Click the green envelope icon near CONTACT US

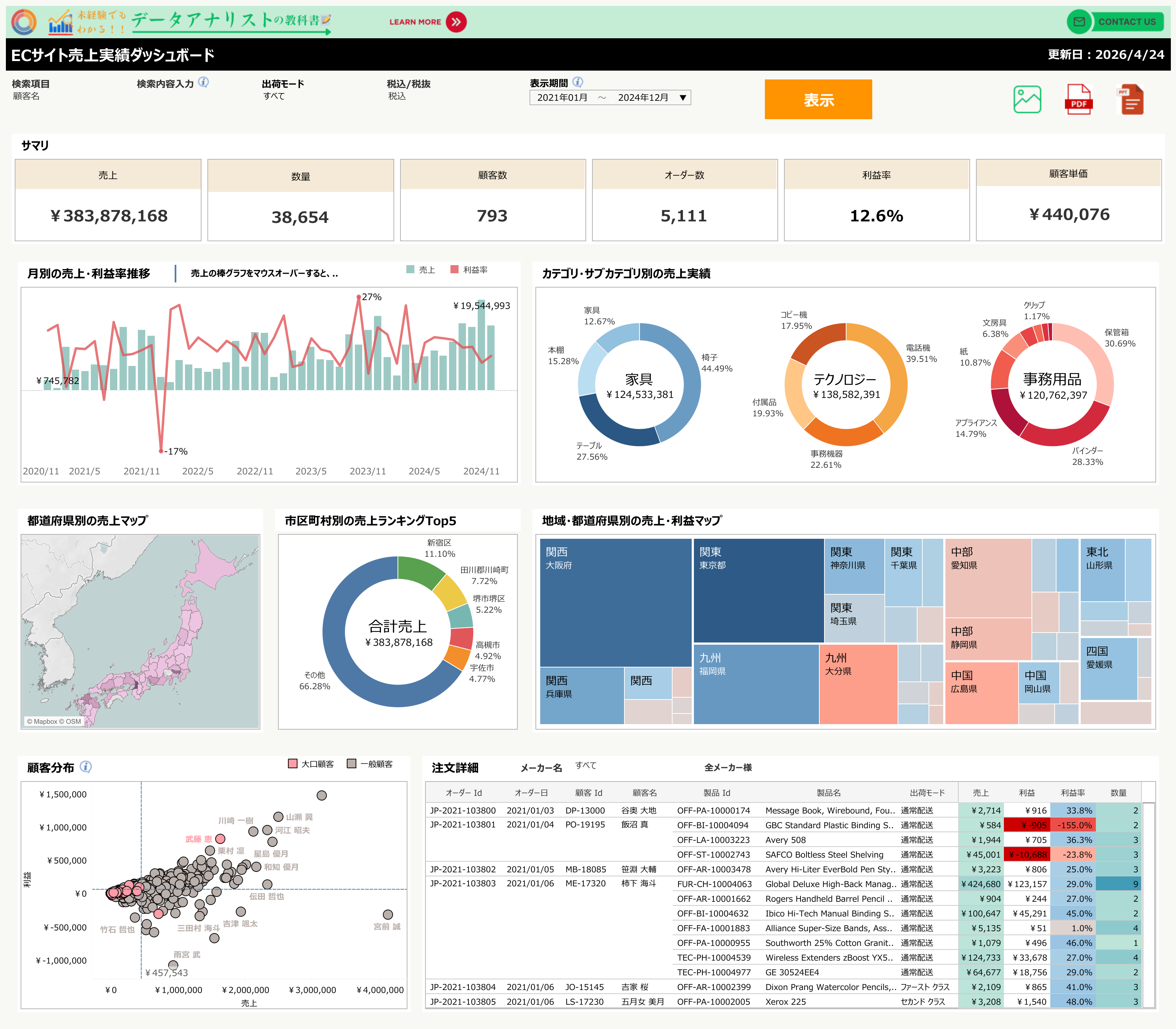[1080, 22]
